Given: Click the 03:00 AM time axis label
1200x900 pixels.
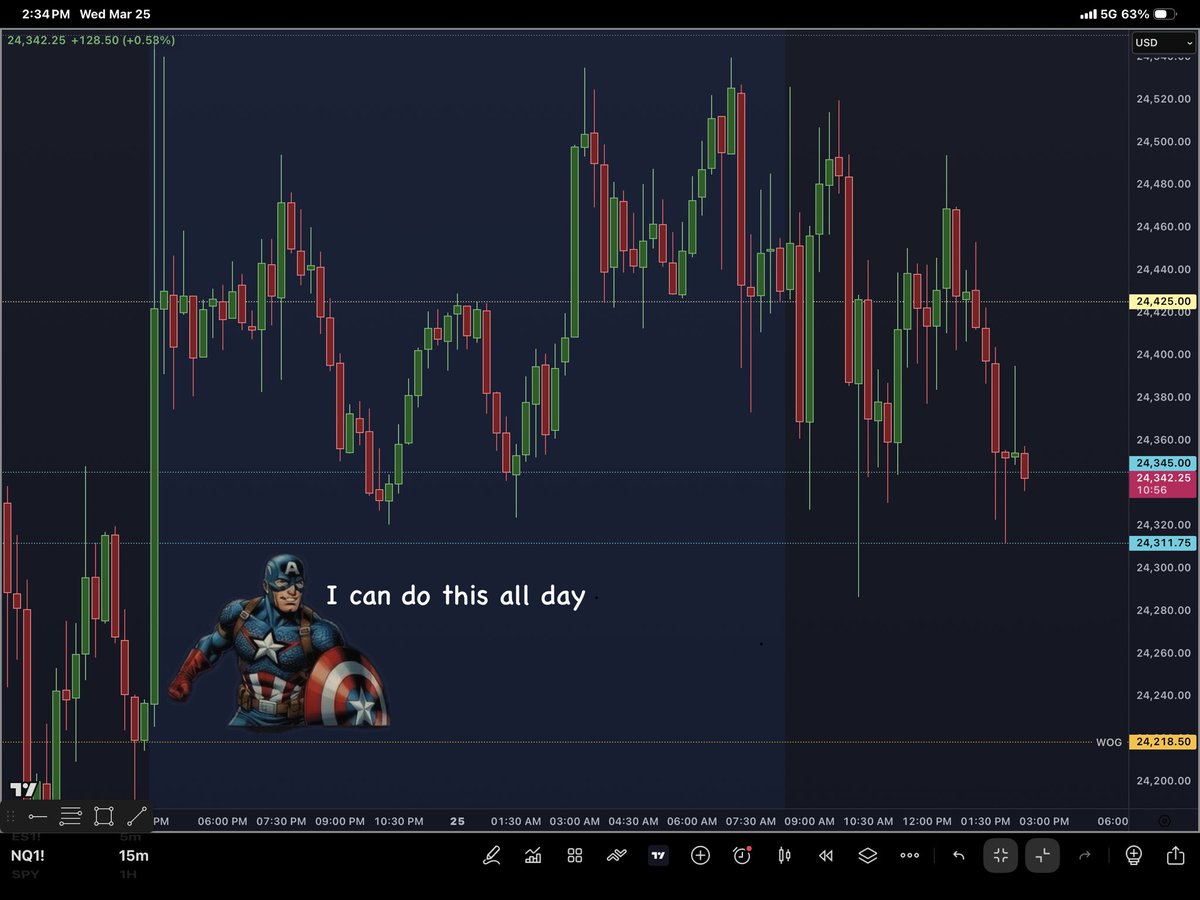Looking at the screenshot, I should pyautogui.click(x=575, y=821).
